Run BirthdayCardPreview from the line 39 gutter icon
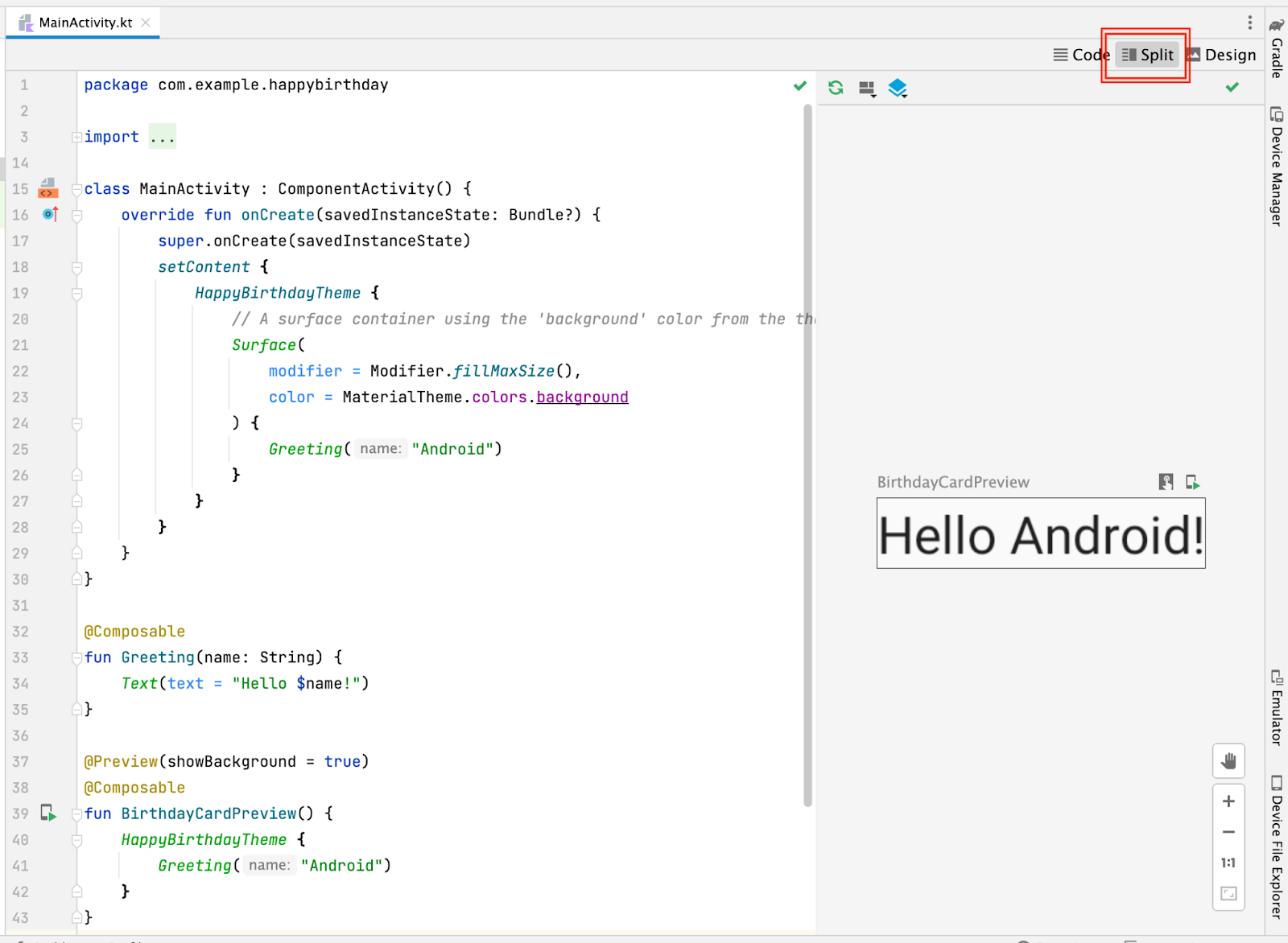This screenshot has width=1288, height=943. coord(48,813)
